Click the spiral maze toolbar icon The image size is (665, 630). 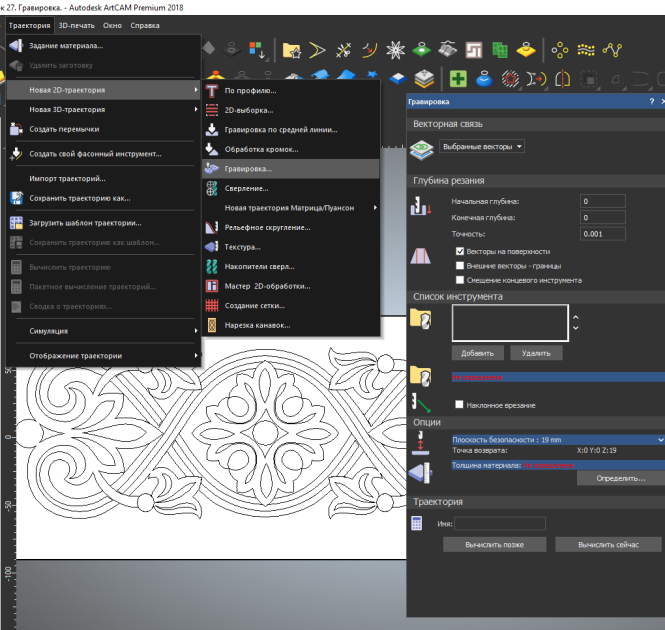point(474,50)
